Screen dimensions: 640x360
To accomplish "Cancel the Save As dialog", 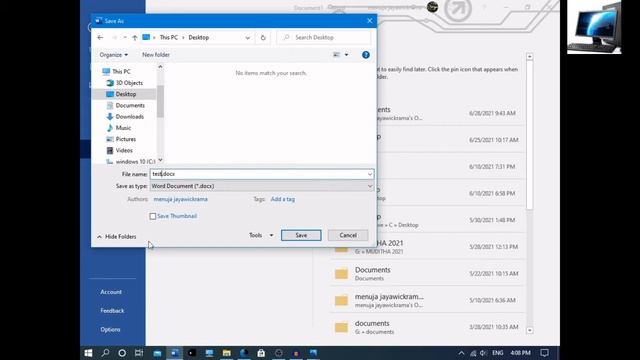I will tap(348, 235).
